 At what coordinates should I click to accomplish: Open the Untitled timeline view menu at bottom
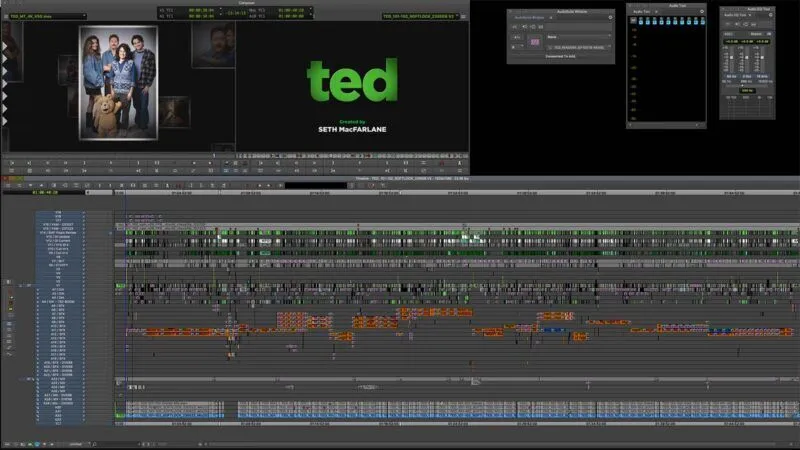pyautogui.click(x=79, y=444)
